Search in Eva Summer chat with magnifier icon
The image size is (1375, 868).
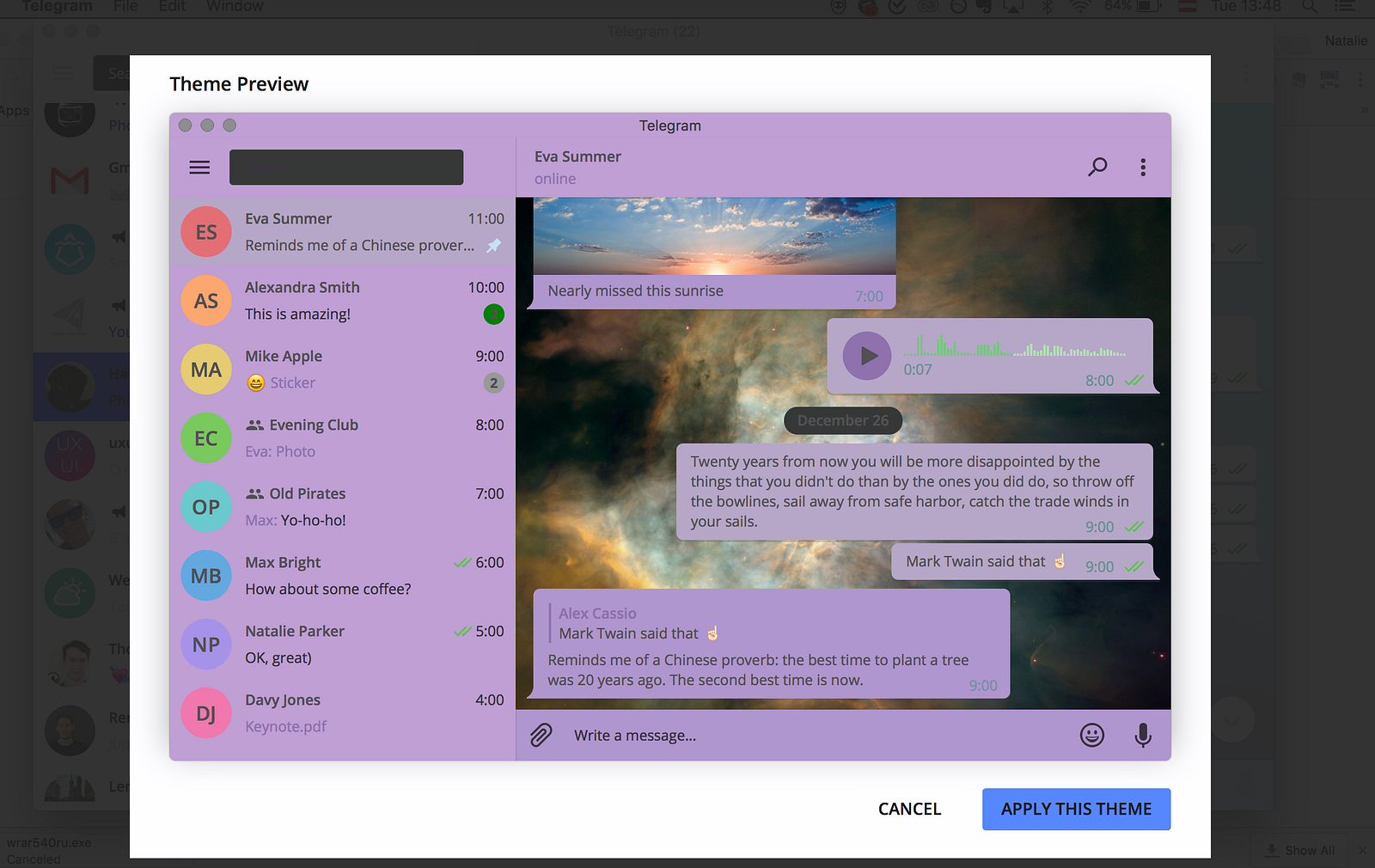click(1097, 167)
